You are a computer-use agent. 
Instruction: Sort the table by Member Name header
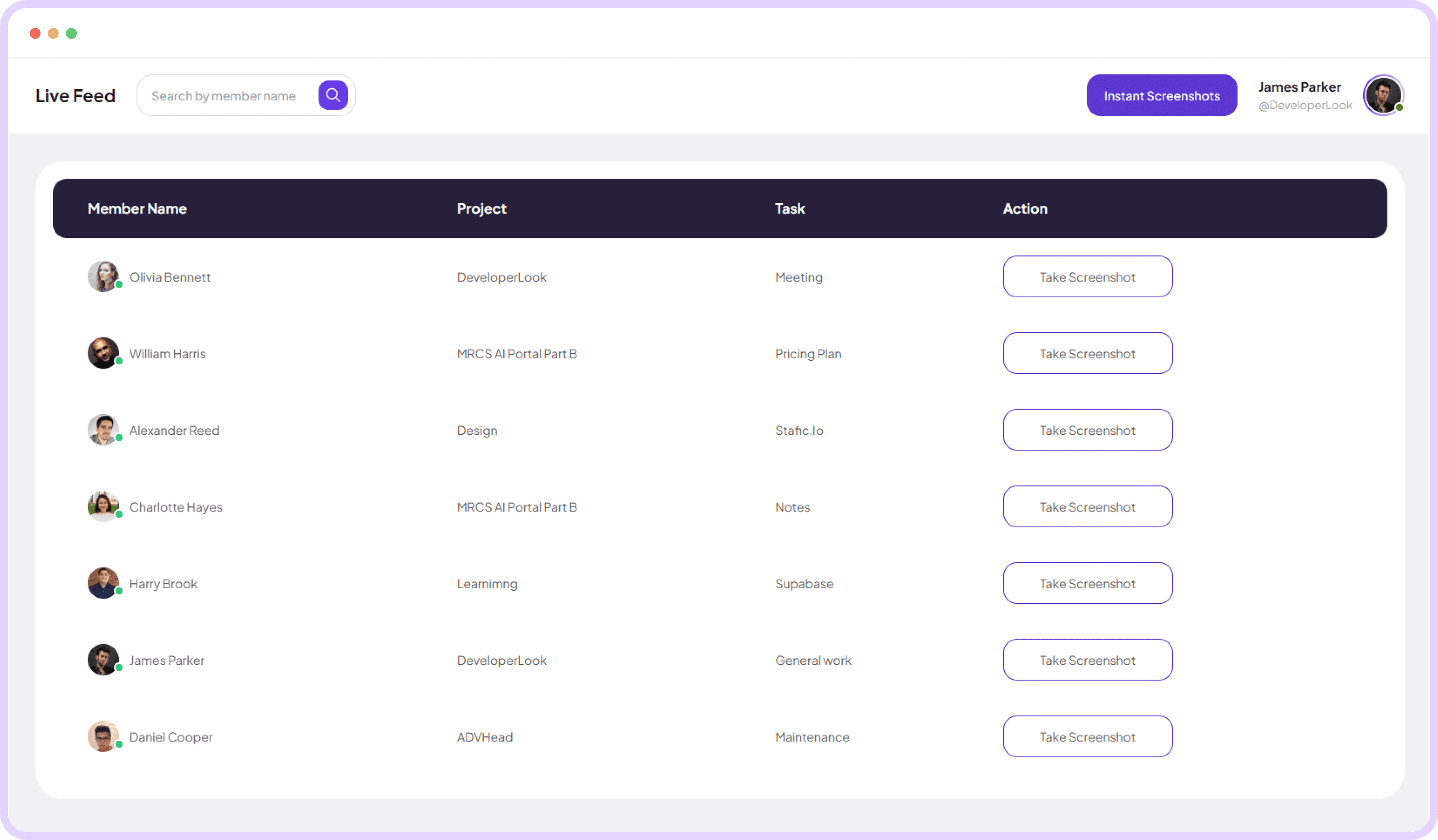click(137, 208)
